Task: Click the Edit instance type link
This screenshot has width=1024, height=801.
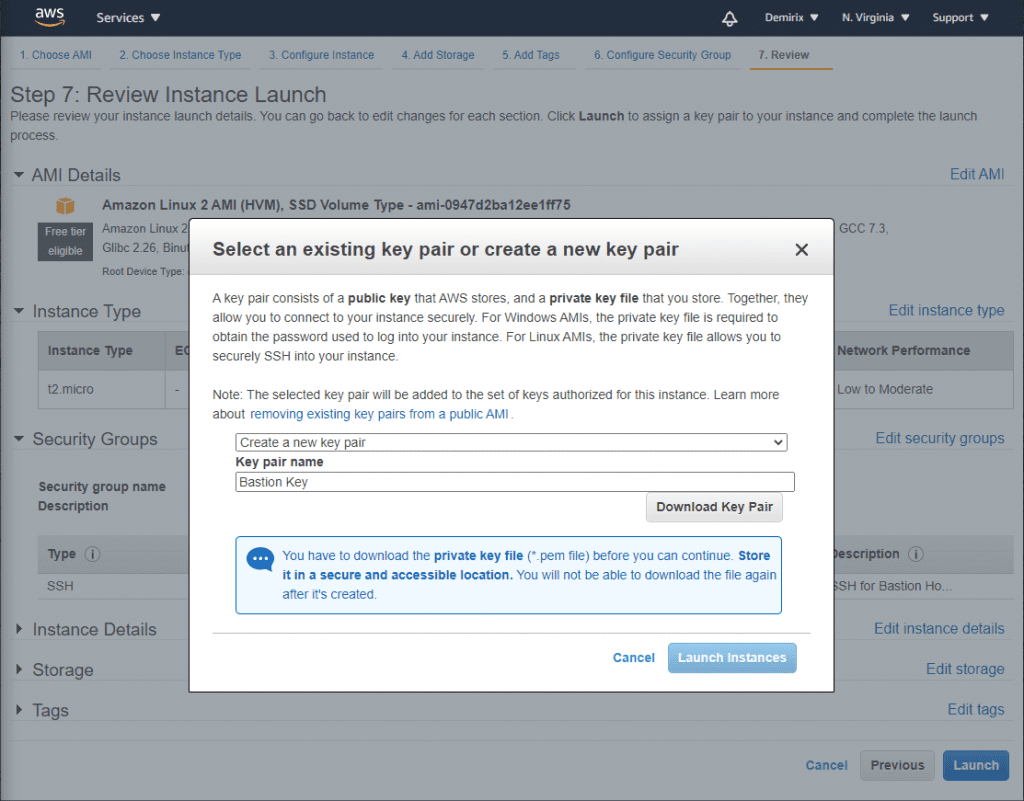Action: (946, 310)
